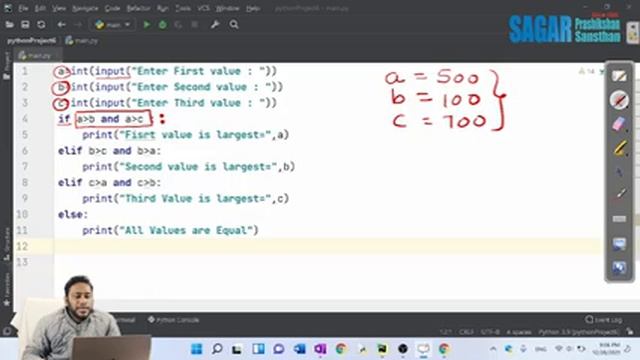
Task: Show hidden system tray icons chevron
Action: coord(493,349)
